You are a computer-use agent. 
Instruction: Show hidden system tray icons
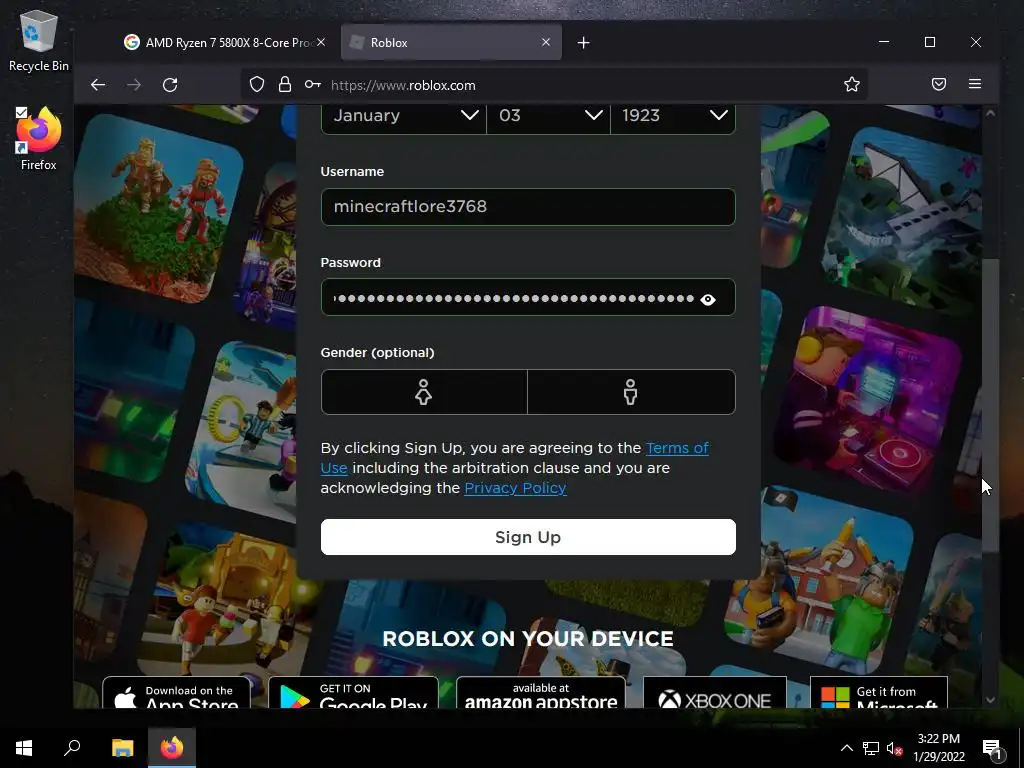846,748
